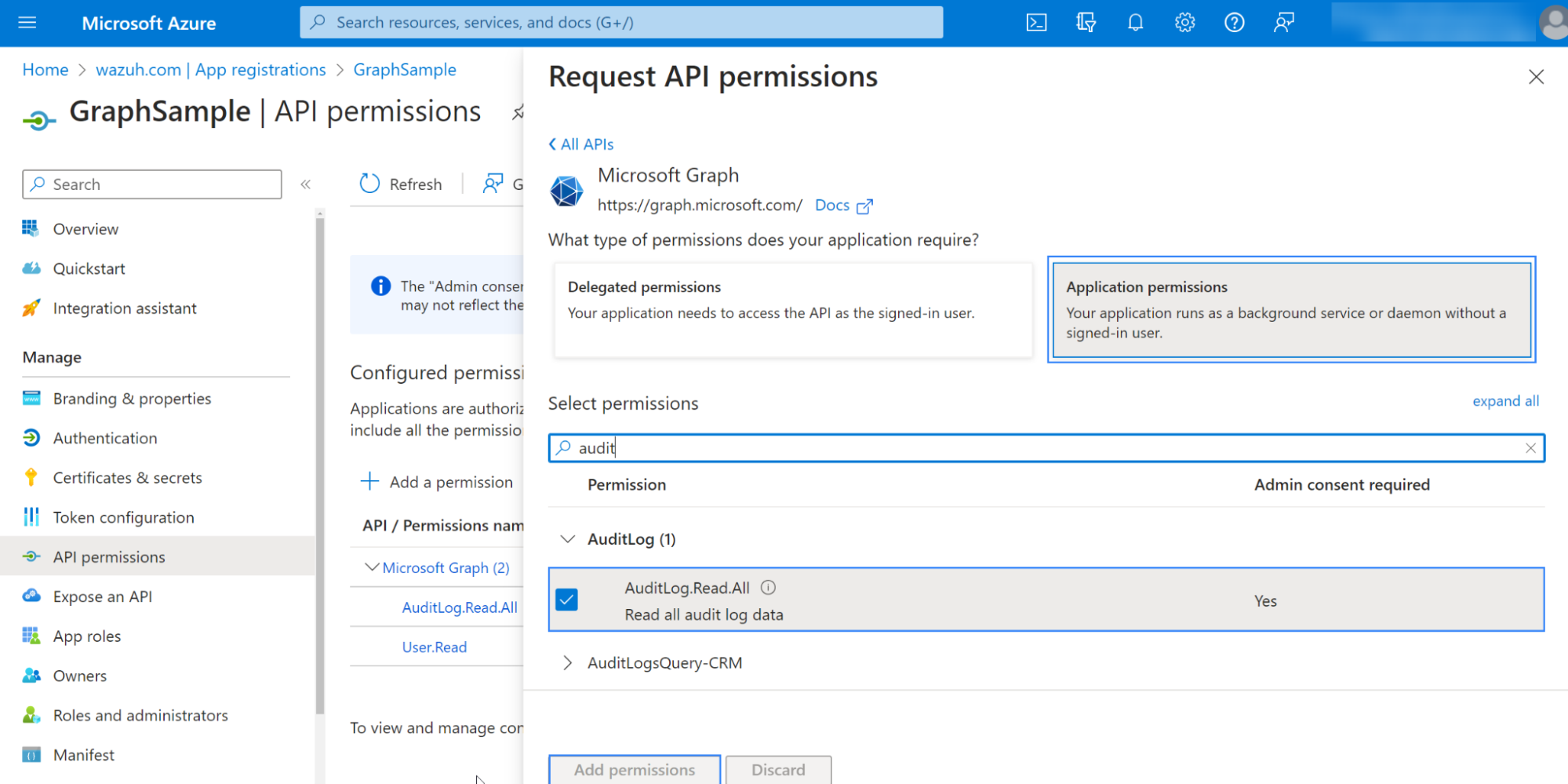Select the Delegated permissions option
Screen dimensions: 1568x784
(792, 310)
